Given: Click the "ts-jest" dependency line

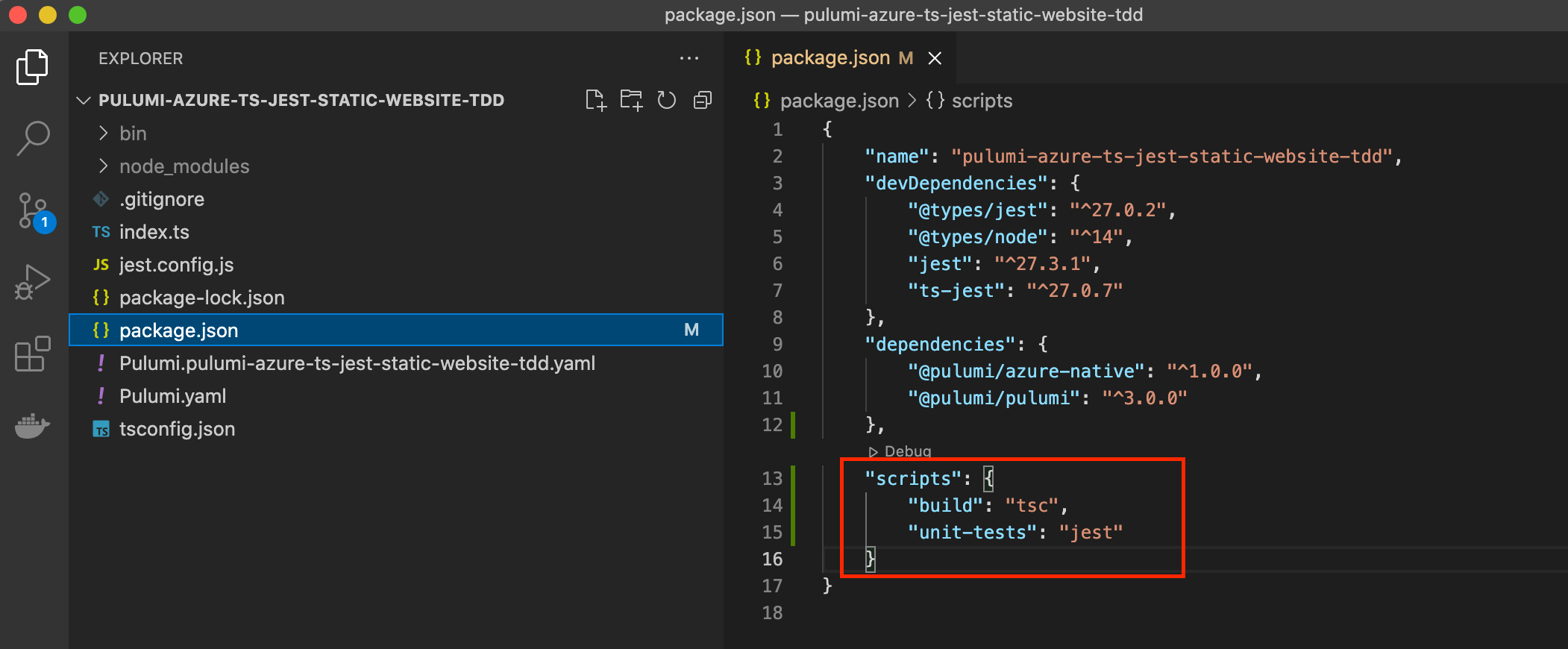Looking at the screenshot, I should 1015,291.
